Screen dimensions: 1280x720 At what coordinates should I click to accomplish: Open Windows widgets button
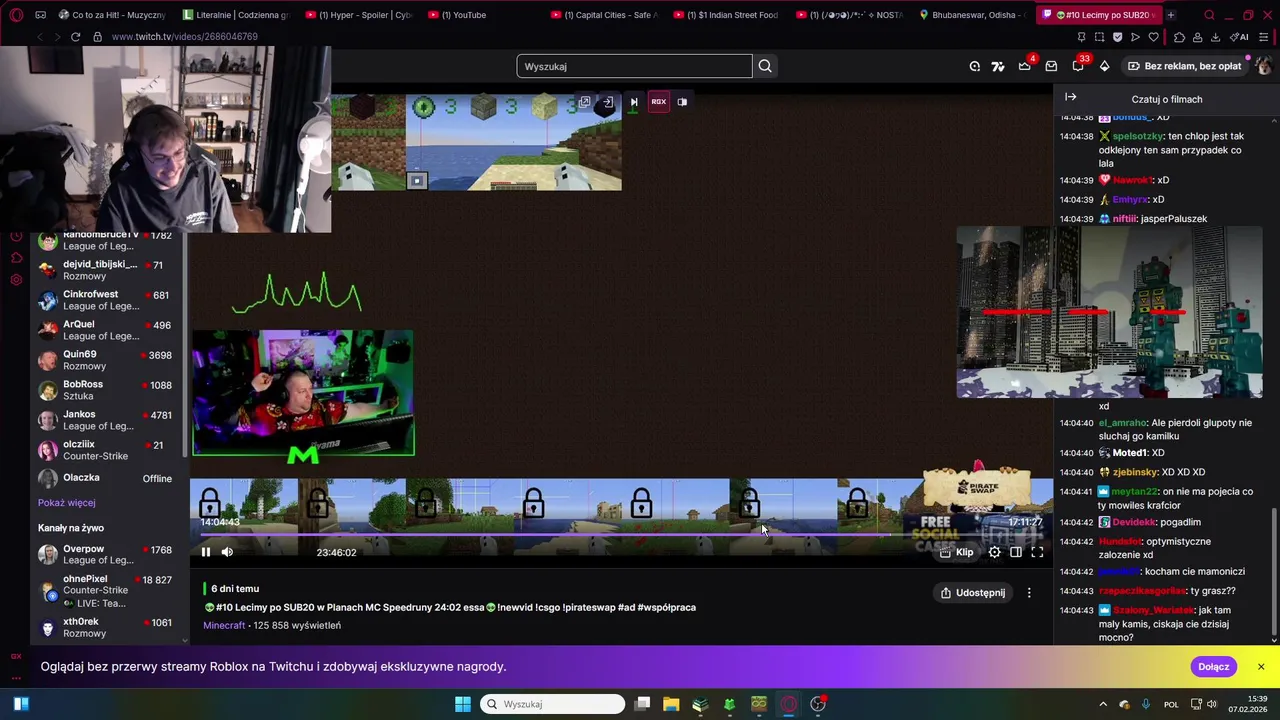pos(20,704)
